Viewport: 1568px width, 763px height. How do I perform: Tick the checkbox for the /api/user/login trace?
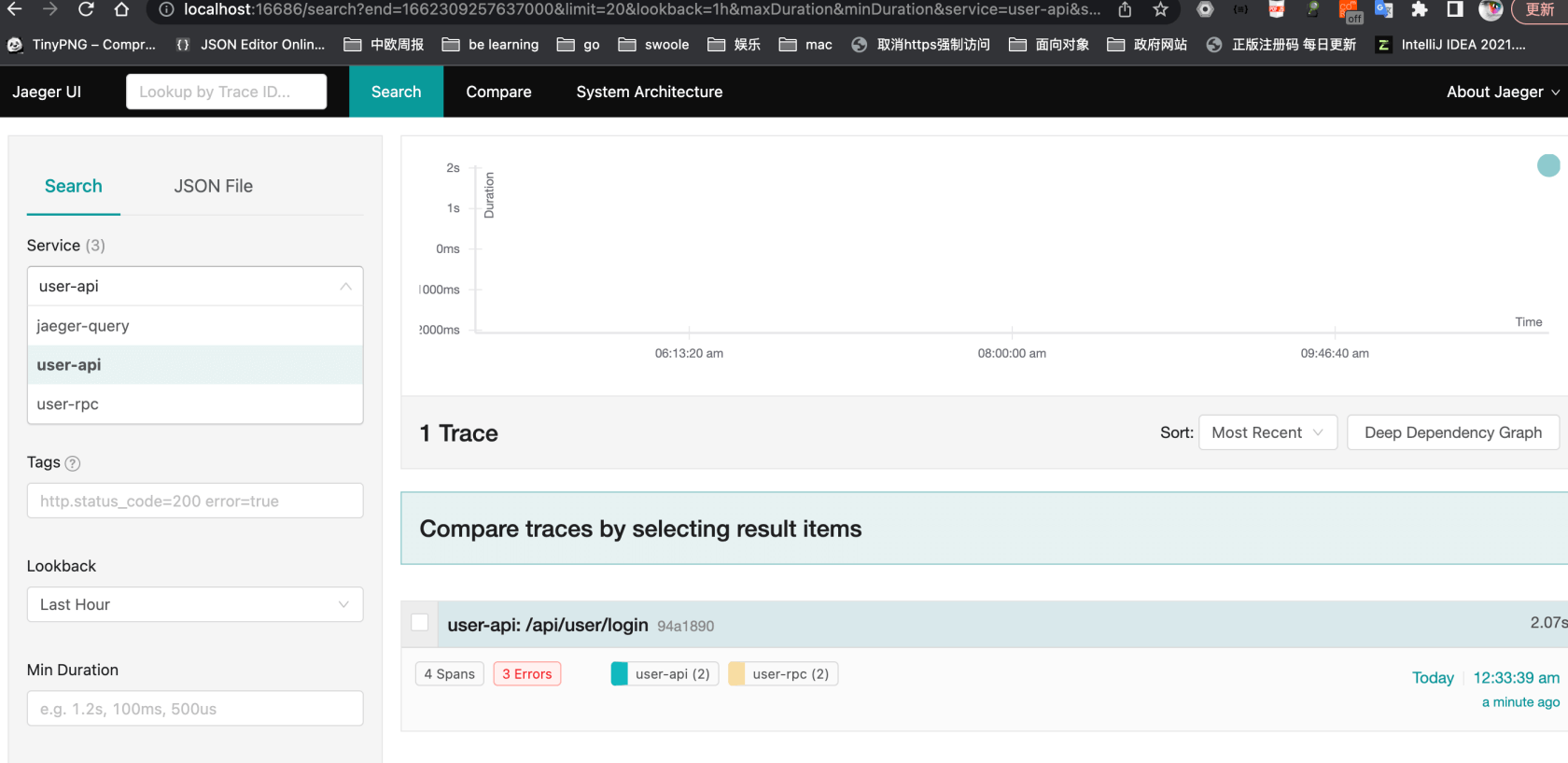tap(420, 622)
